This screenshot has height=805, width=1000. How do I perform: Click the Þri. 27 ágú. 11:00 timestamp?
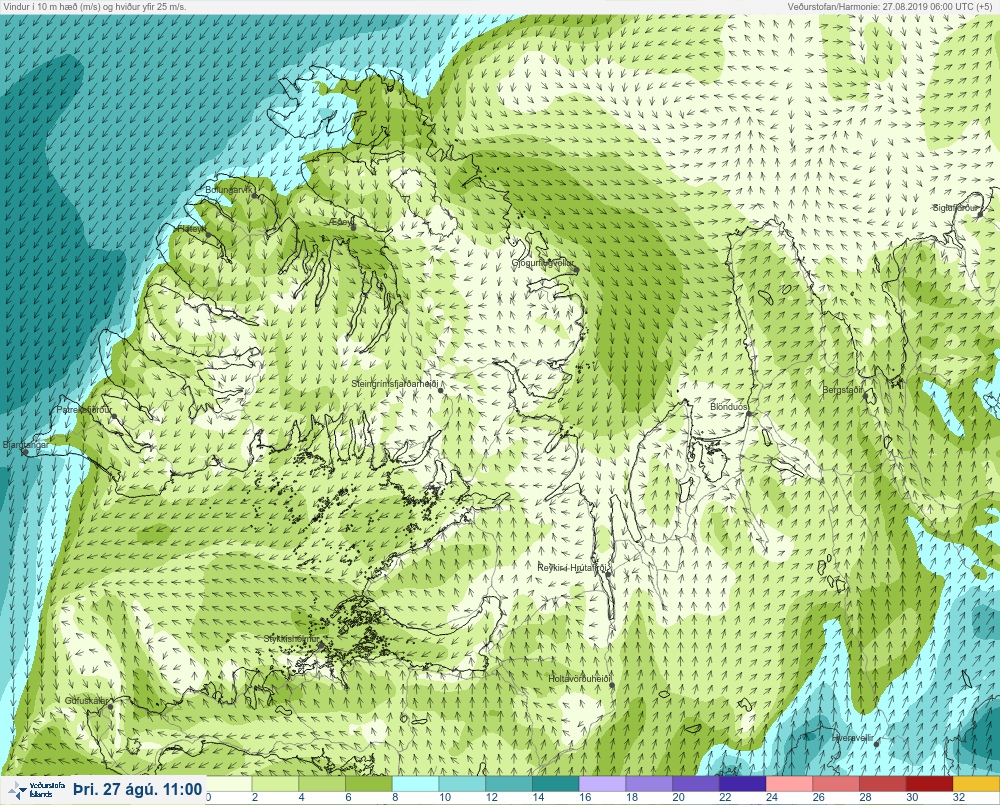point(138,790)
